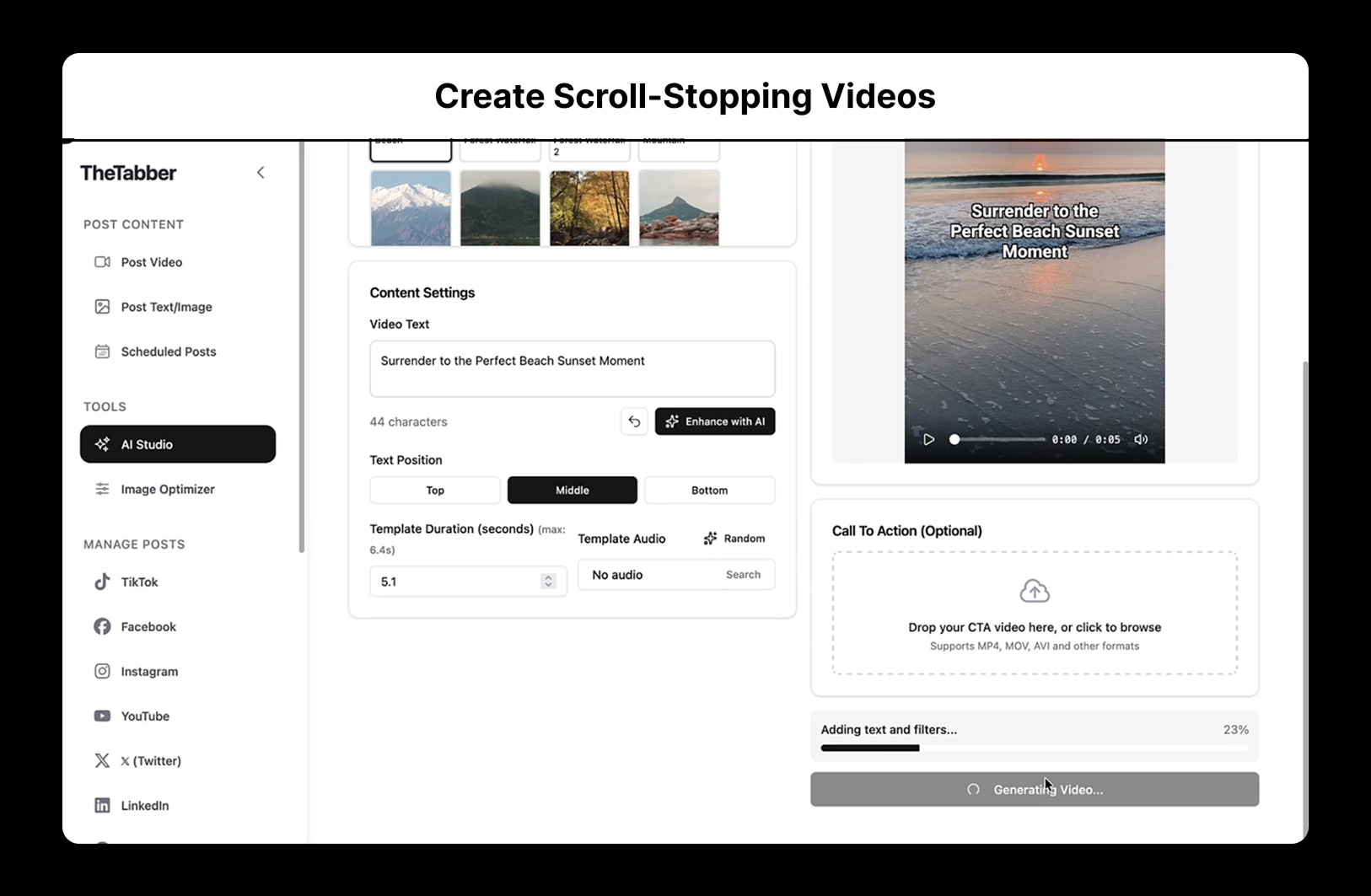Open Instagram post management
This screenshot has width=1371, height=896.
149,671
